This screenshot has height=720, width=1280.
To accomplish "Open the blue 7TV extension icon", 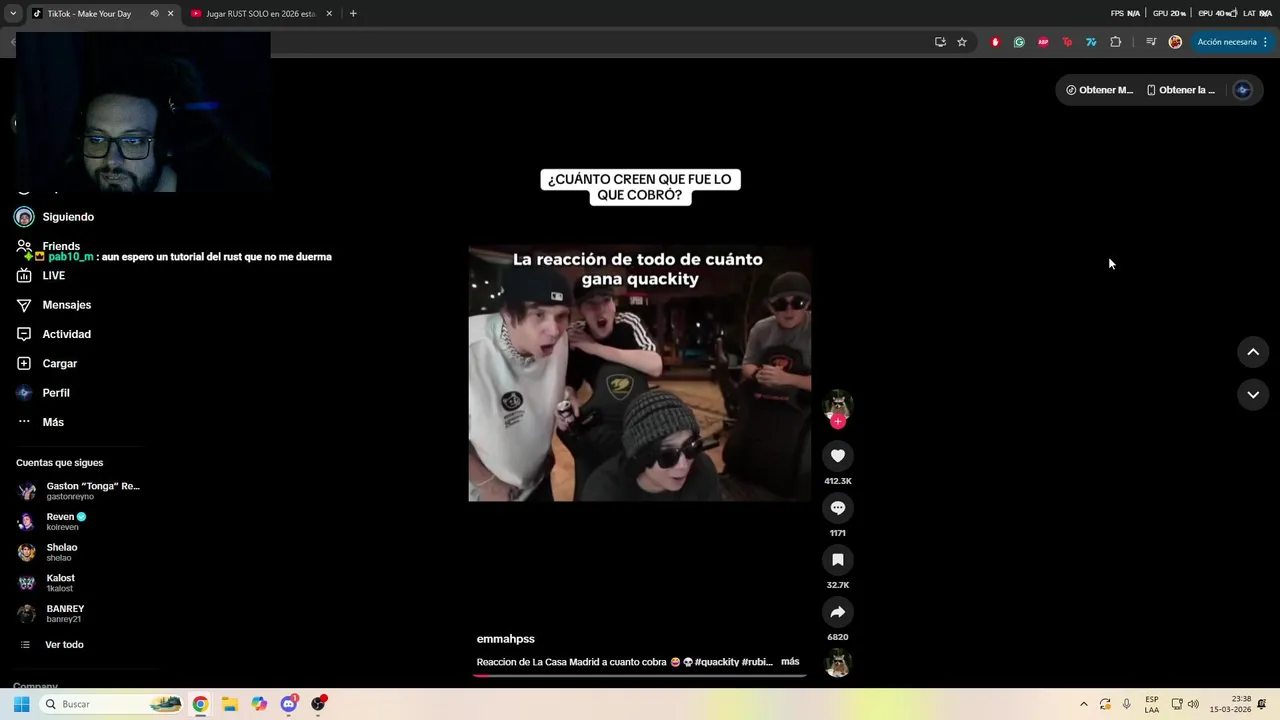I will (1091, 42).
